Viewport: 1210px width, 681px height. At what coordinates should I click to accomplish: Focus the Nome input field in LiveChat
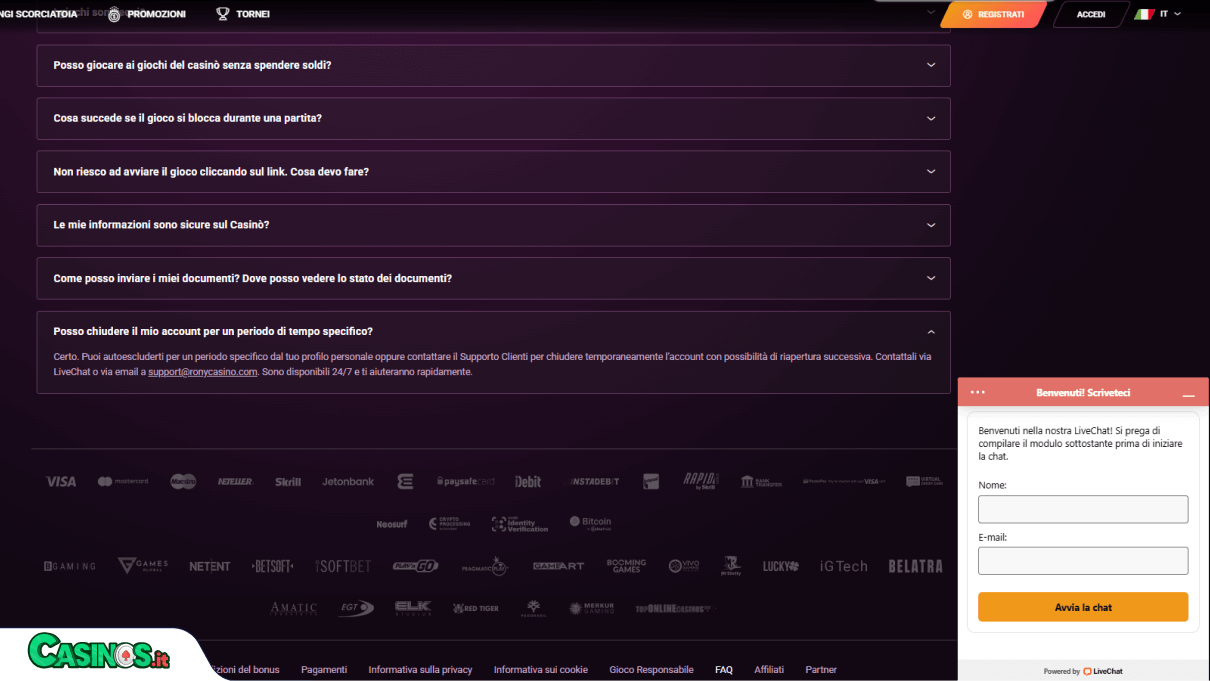coord(1083,509)
